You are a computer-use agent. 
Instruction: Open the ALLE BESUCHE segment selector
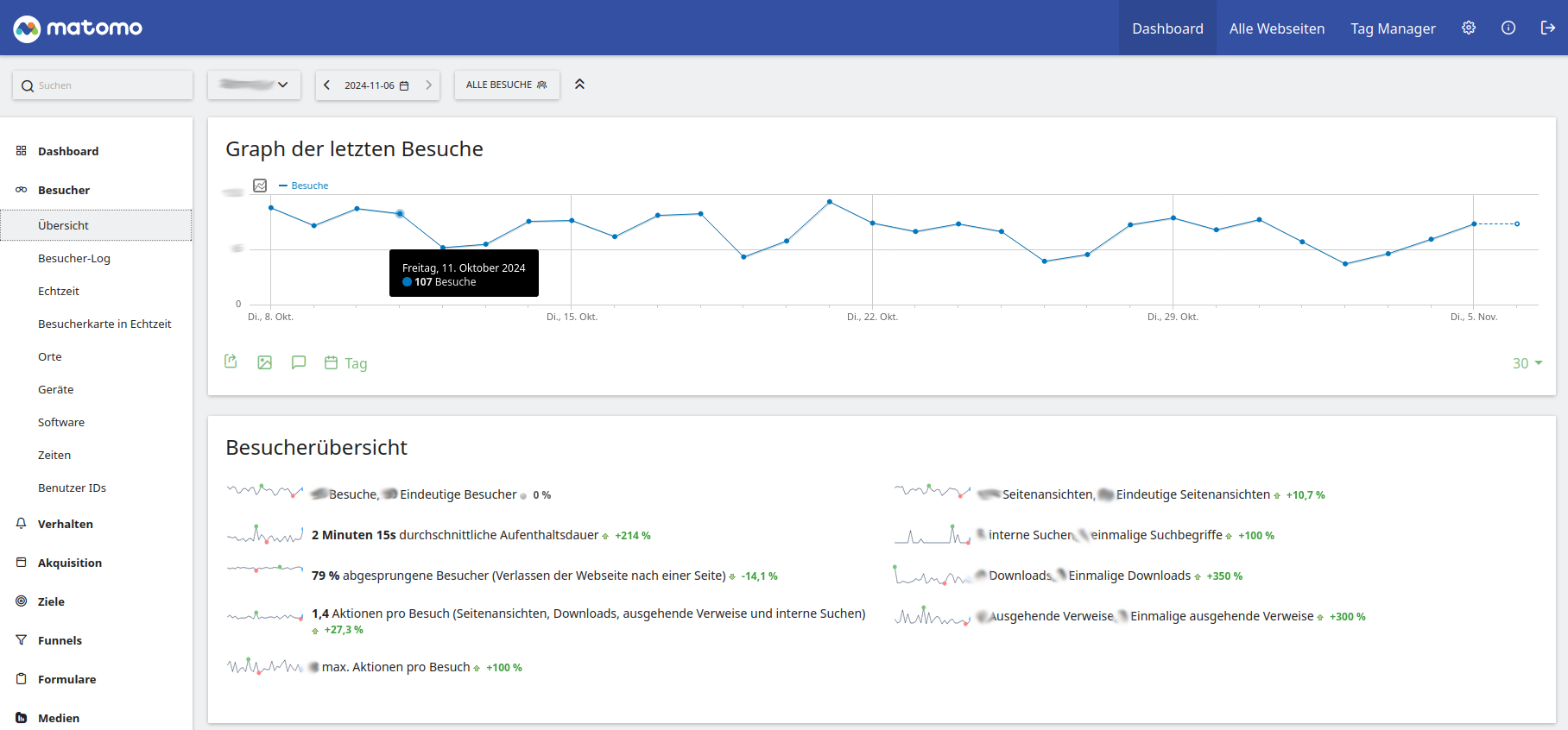tap(507, 85)
